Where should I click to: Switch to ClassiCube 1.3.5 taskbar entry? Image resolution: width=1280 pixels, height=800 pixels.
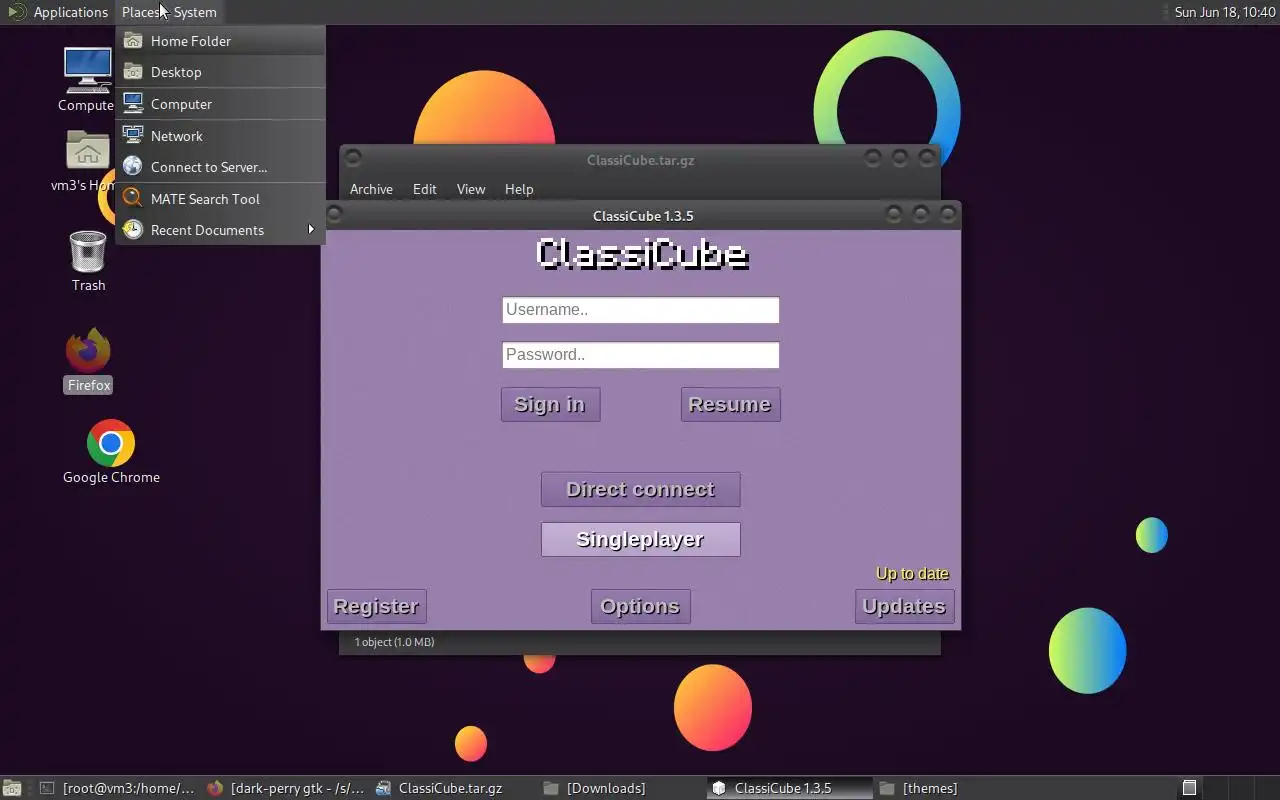click(790, 788)
